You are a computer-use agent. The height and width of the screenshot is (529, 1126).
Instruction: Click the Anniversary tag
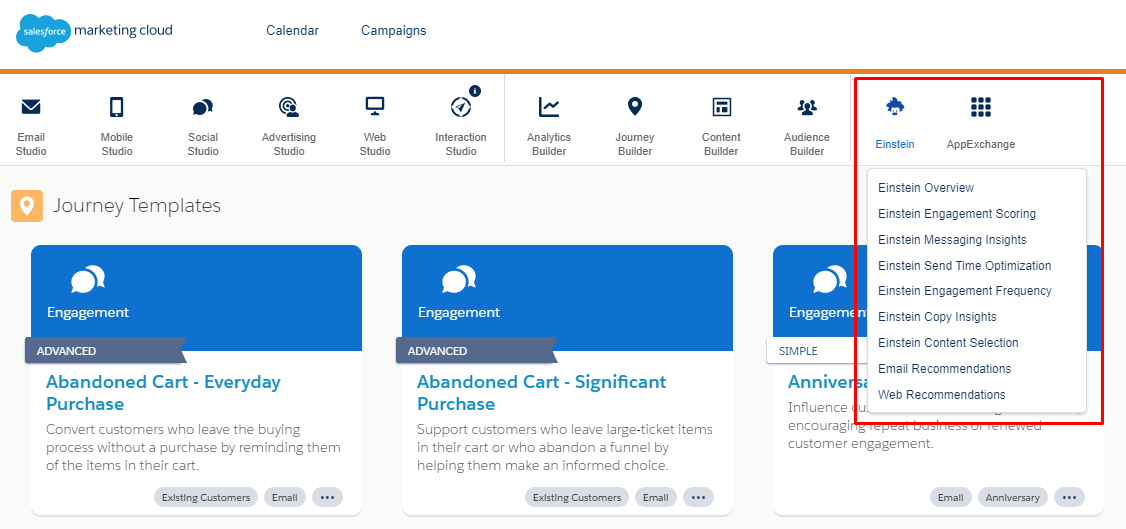[x=1013, y=497]
